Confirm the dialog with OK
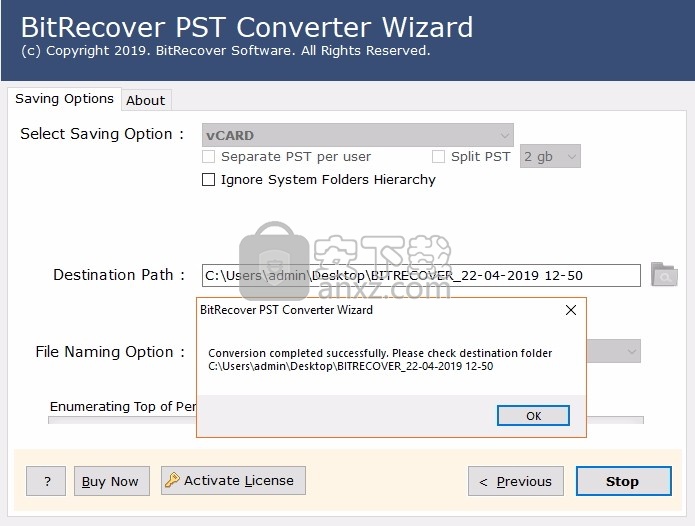The height and width of the screenshot is (526, 695). 533,416
